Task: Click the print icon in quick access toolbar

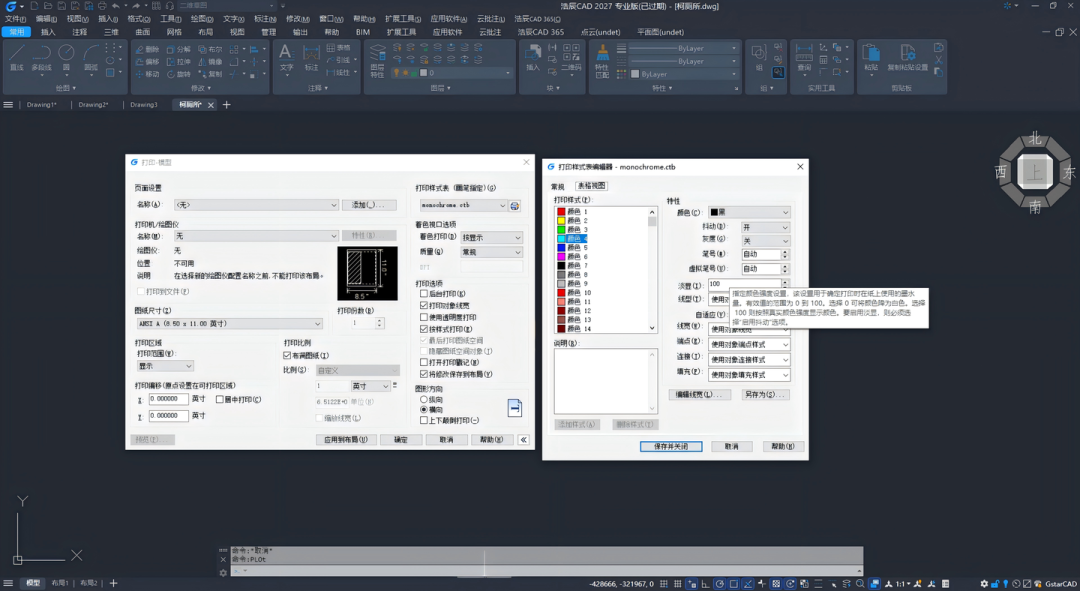Action: click(102, 6)
